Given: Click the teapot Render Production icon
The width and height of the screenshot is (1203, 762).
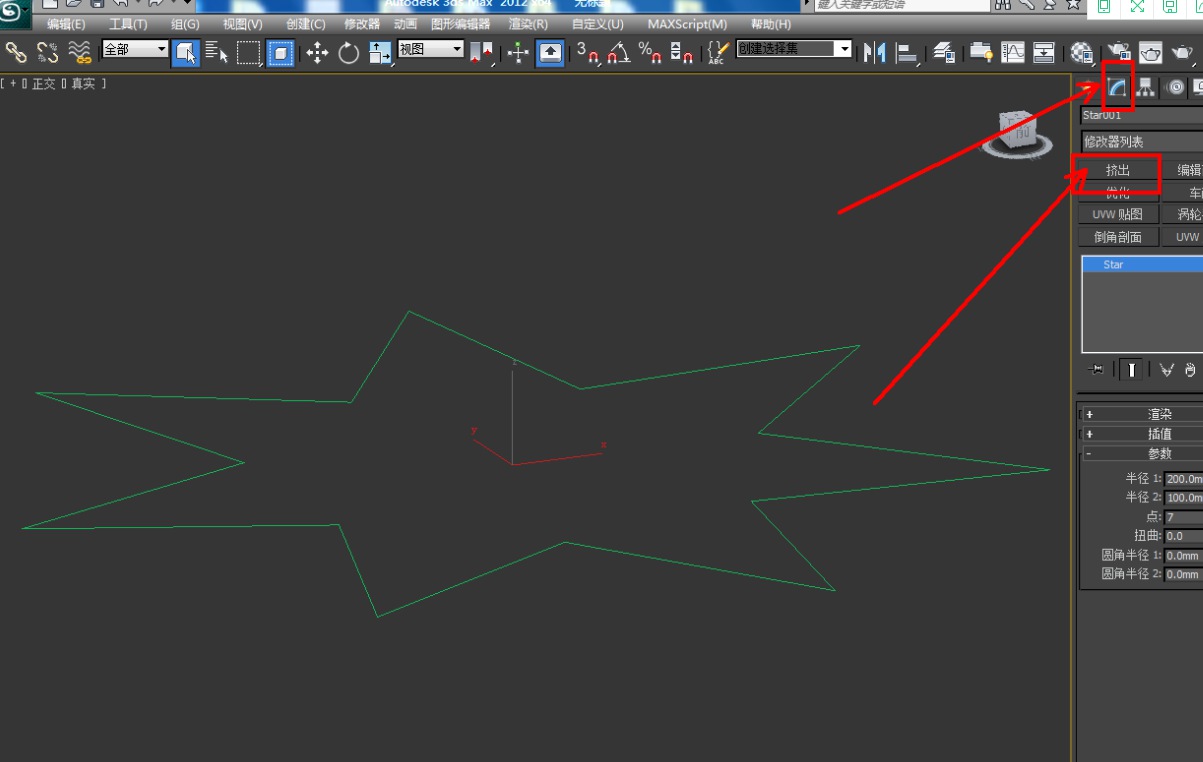Looking at the screenshot, I should (1183, 52).
